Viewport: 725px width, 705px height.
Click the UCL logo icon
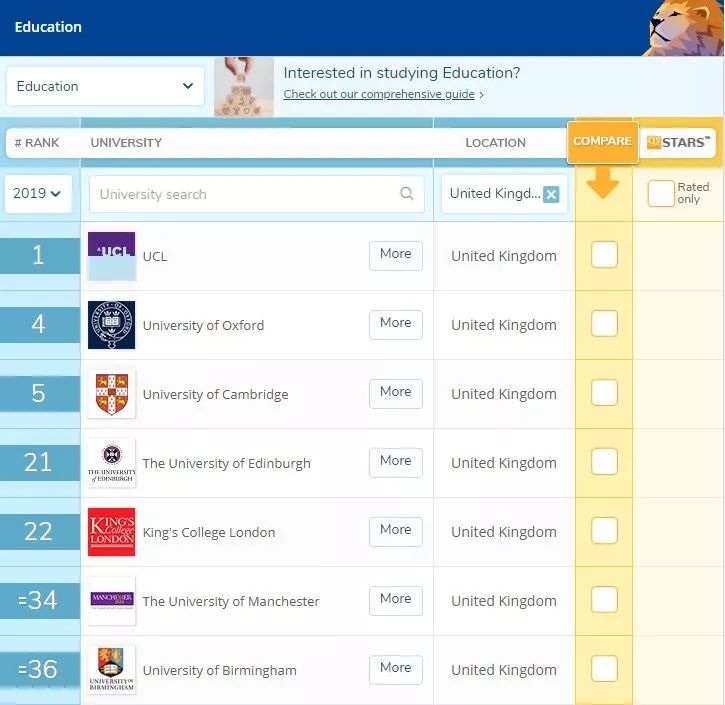111,256
